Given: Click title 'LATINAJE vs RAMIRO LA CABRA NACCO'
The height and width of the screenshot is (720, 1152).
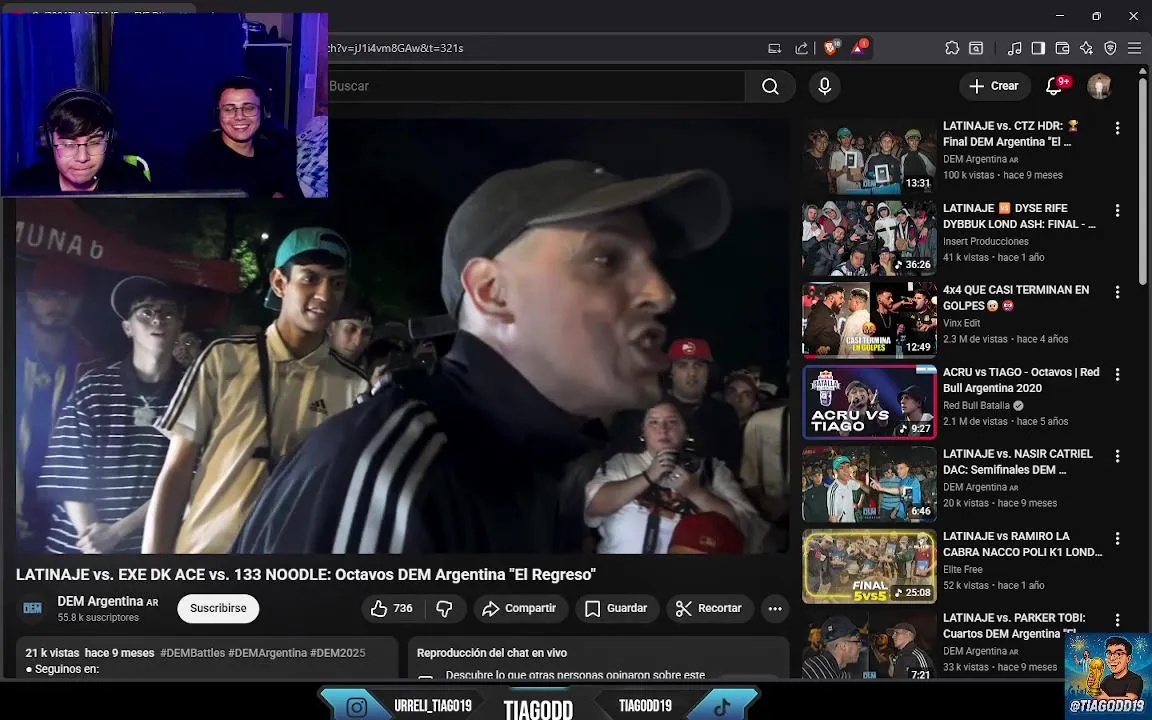Looking at the screenshot, I should click(1023, 544).
